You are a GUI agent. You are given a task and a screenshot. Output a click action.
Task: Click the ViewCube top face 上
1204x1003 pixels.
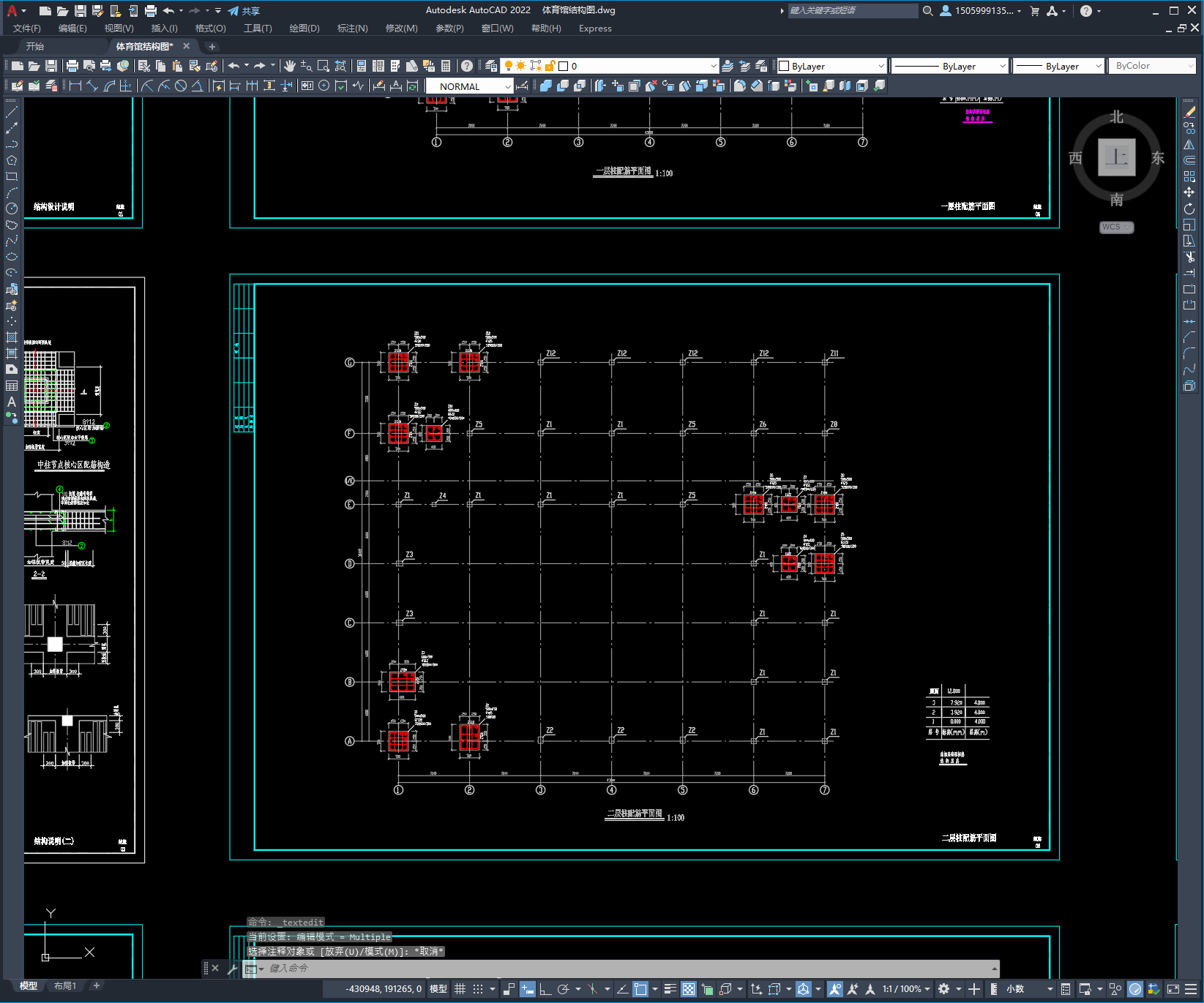pyautogui.click(x=1116, y=157)
